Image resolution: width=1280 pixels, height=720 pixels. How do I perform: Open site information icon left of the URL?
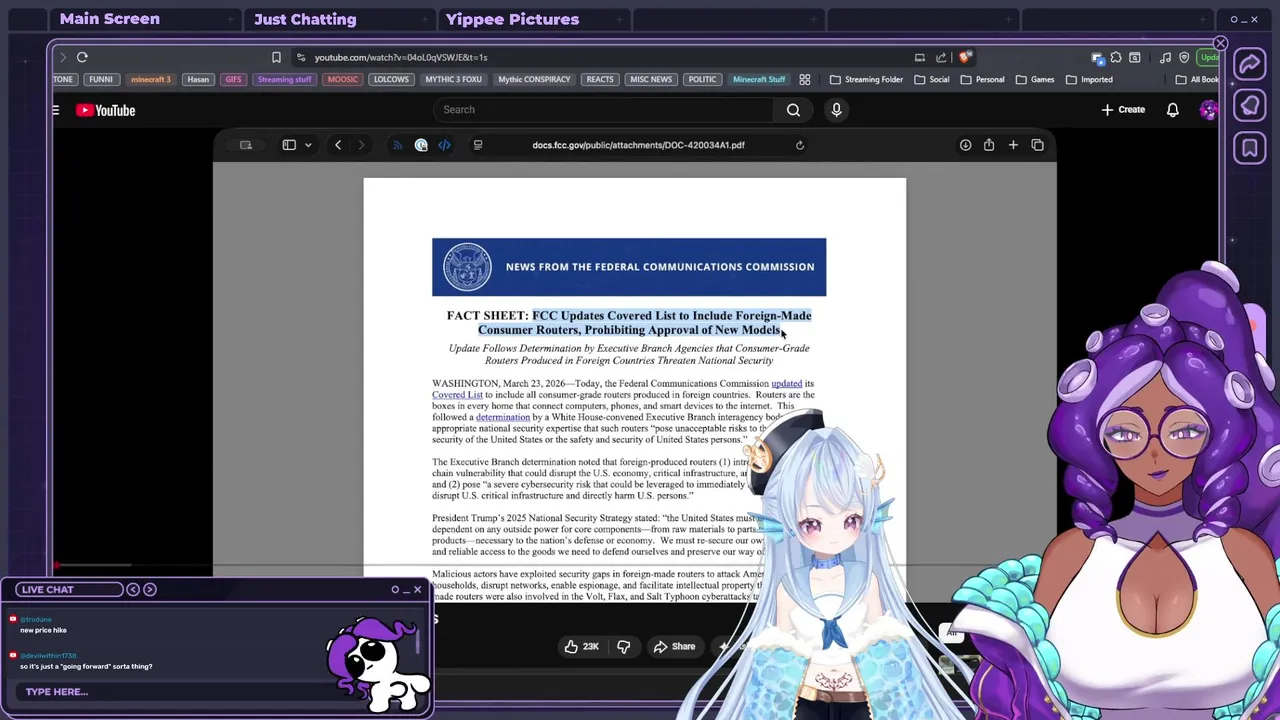click(x=301, y=57)
